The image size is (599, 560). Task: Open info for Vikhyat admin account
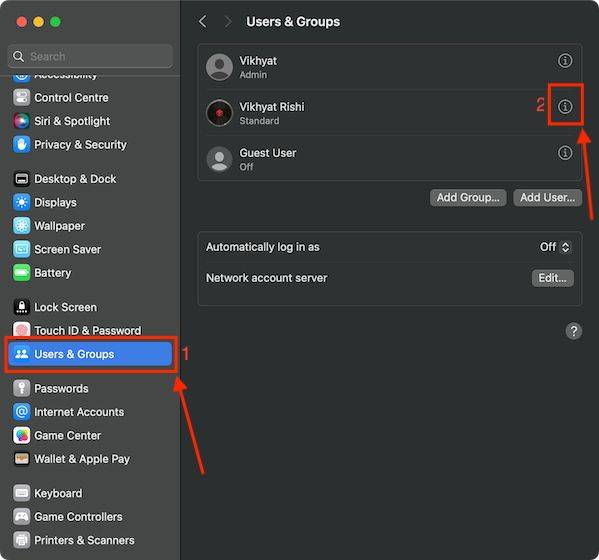click(565, 60)
